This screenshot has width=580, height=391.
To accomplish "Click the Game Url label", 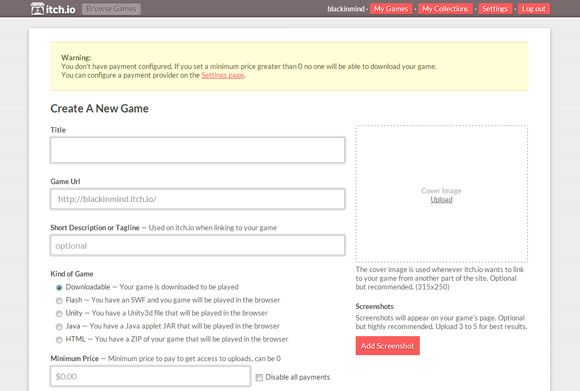I will [65, 182].
